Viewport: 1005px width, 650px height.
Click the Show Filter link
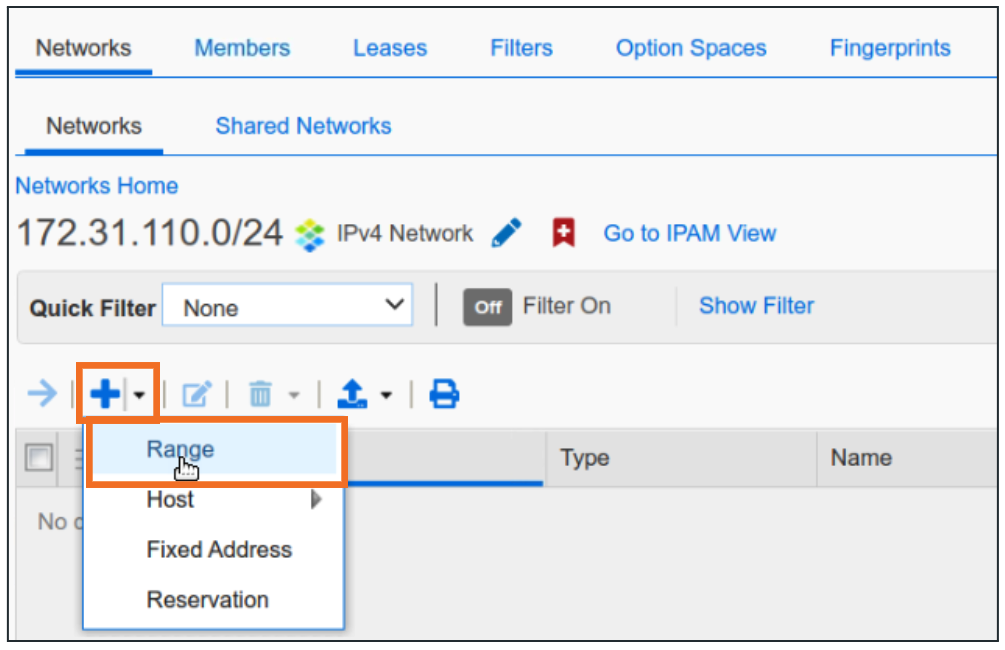click(x=756, y=306)
